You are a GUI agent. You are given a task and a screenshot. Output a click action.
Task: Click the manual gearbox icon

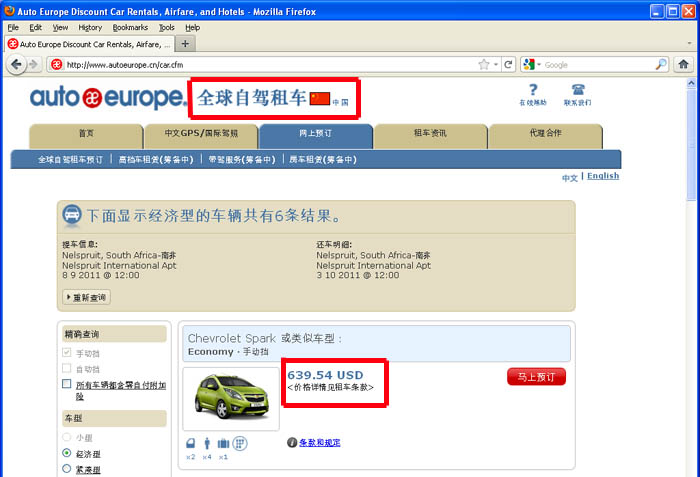click(240, 443)
